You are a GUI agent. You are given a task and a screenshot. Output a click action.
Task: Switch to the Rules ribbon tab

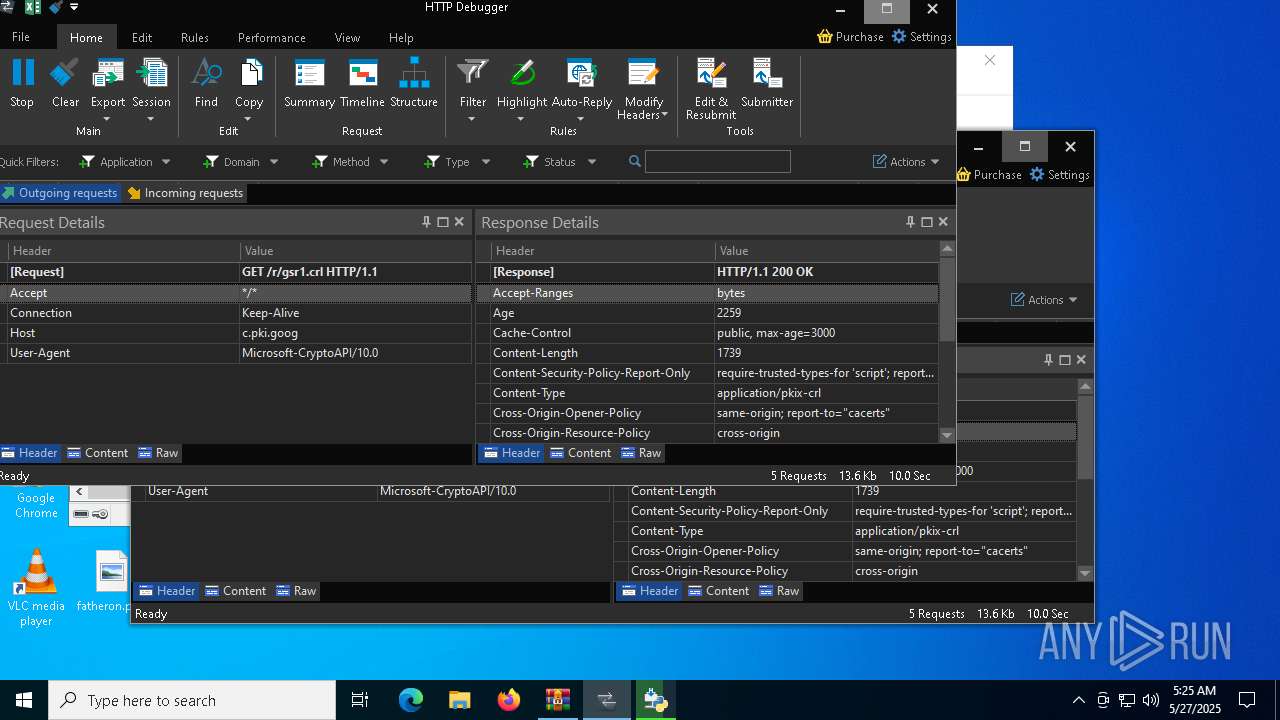(195, 38)
